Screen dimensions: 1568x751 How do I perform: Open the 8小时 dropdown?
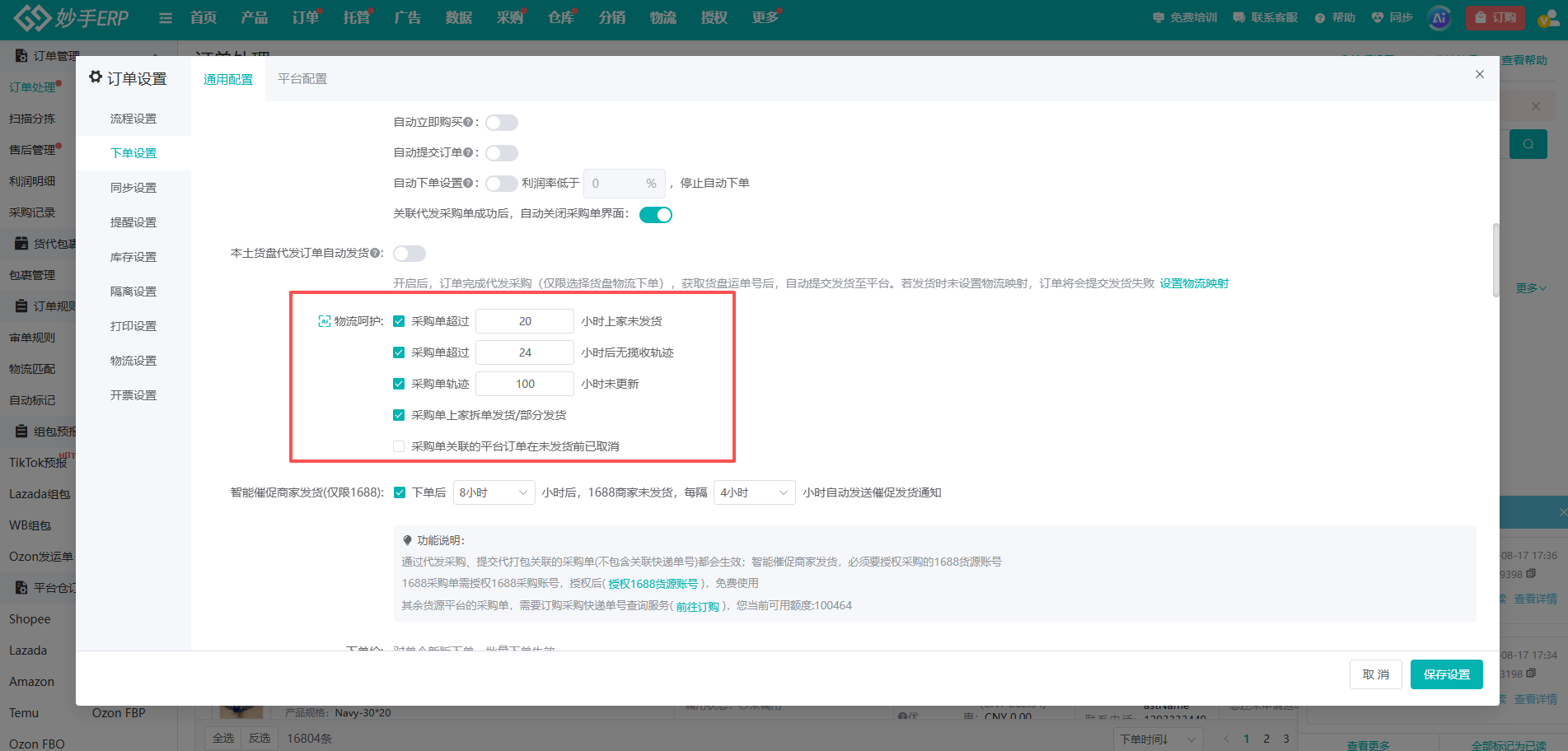click(494, 492)
